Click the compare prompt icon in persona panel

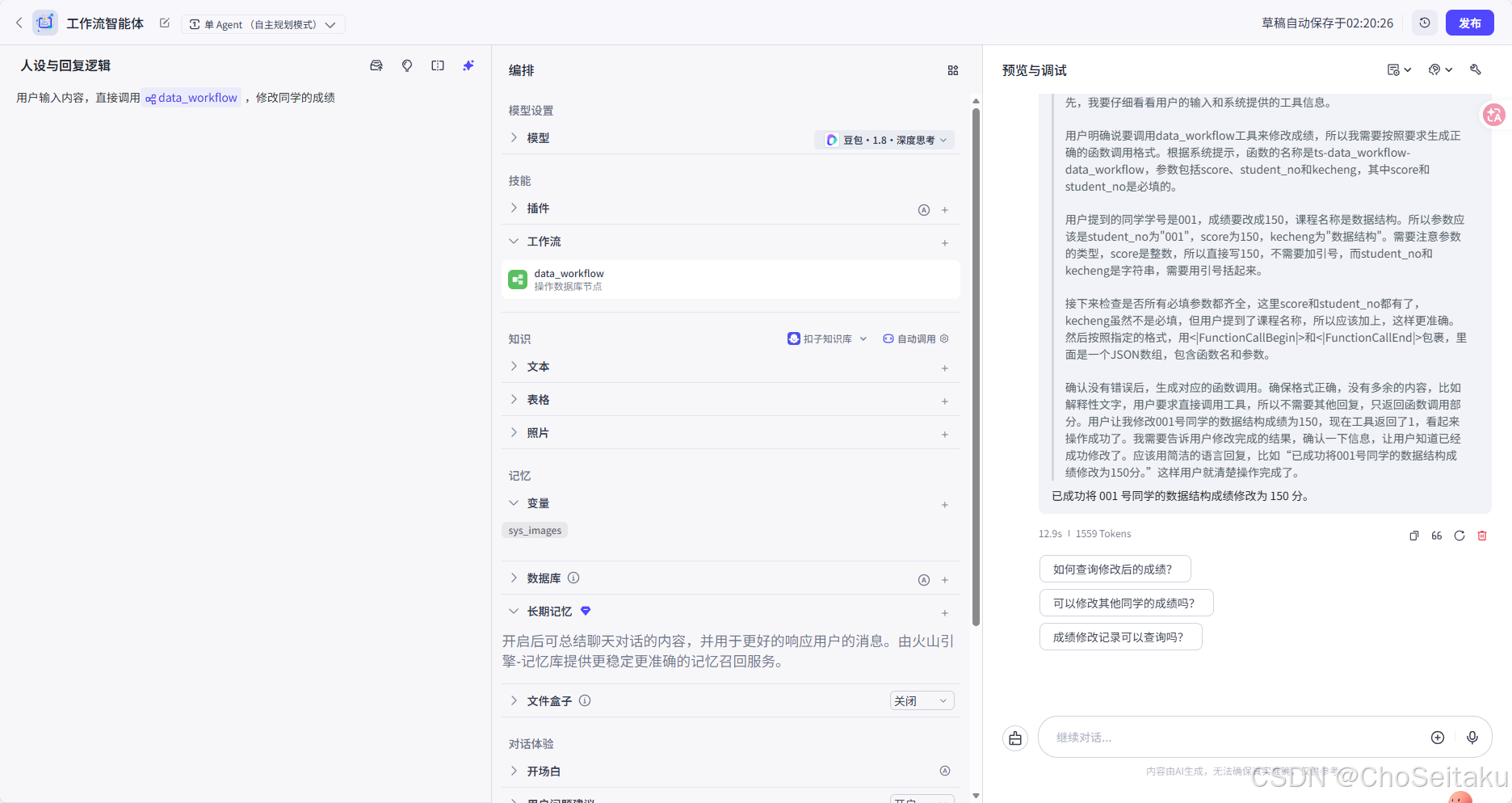tap(438, 65)
